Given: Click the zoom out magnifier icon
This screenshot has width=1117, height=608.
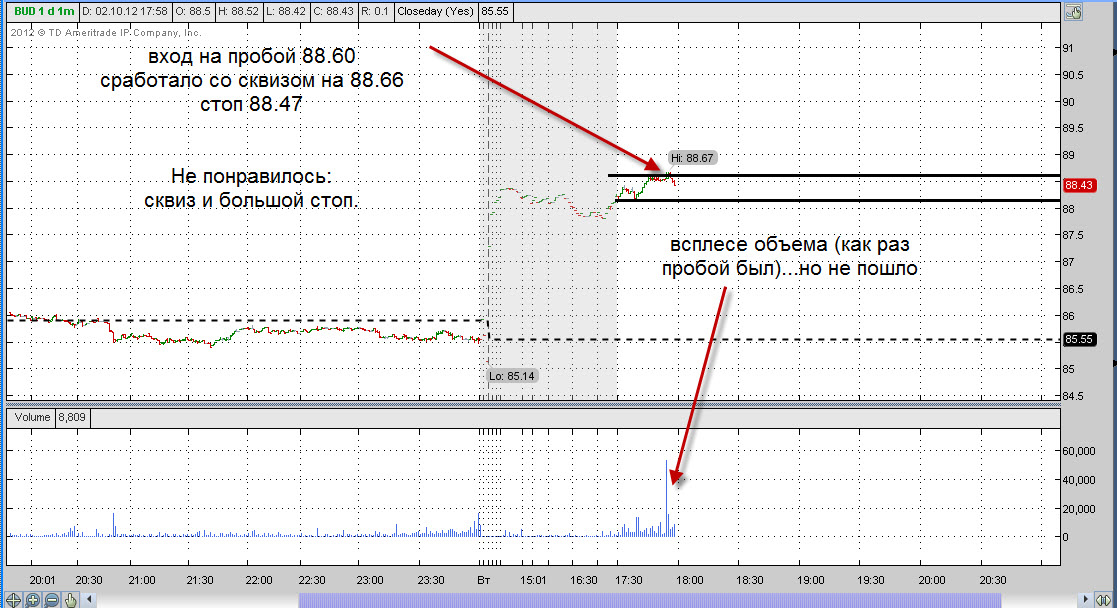Looking at the screenshot, I should 52,600.
